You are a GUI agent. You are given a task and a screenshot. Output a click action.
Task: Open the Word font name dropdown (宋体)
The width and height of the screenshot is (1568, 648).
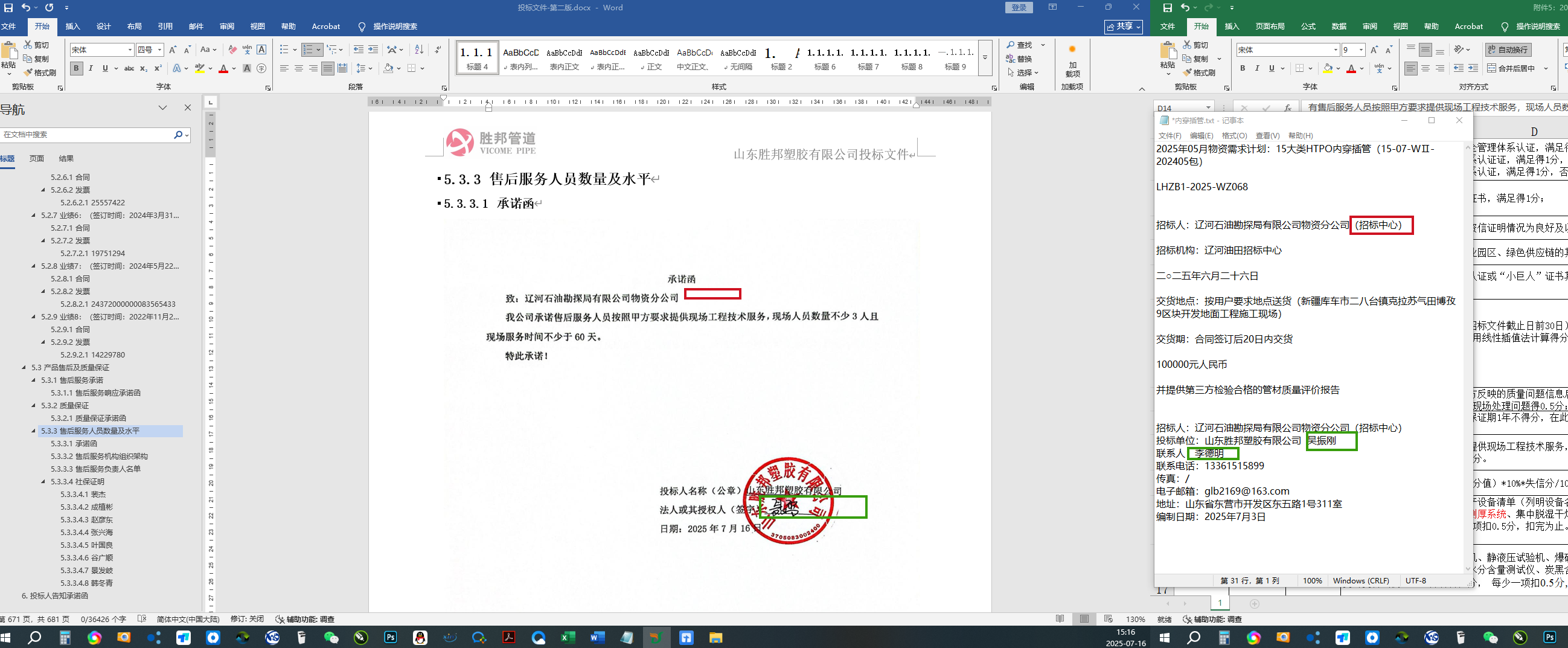pos(130,50)
